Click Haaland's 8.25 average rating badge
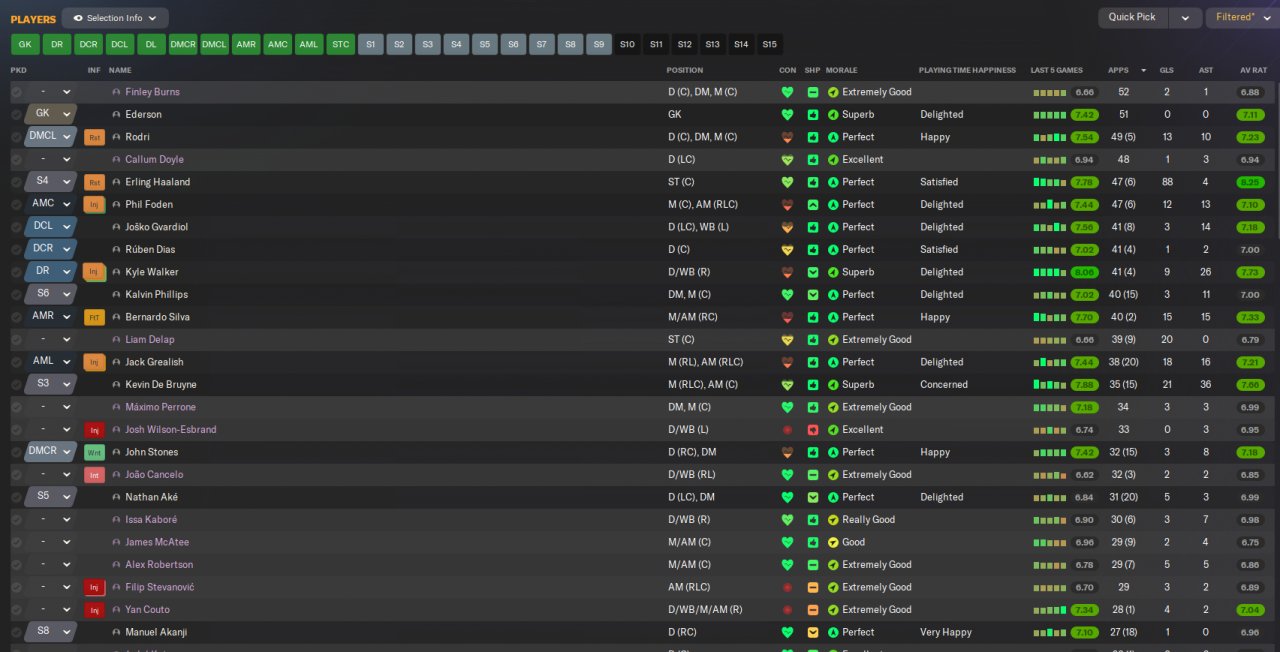 (x=1250, y=182)
